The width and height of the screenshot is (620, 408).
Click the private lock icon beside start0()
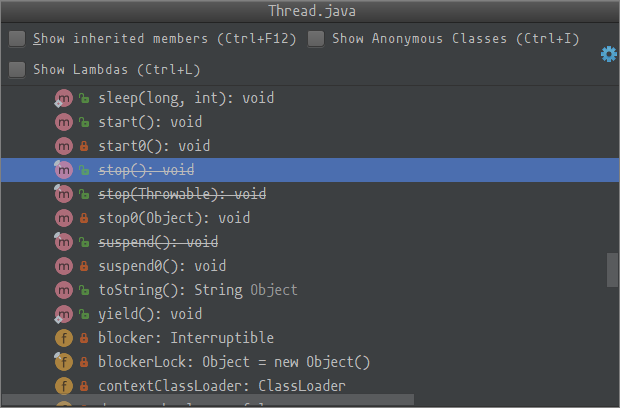pyautogui.click(x=84, y=146)
